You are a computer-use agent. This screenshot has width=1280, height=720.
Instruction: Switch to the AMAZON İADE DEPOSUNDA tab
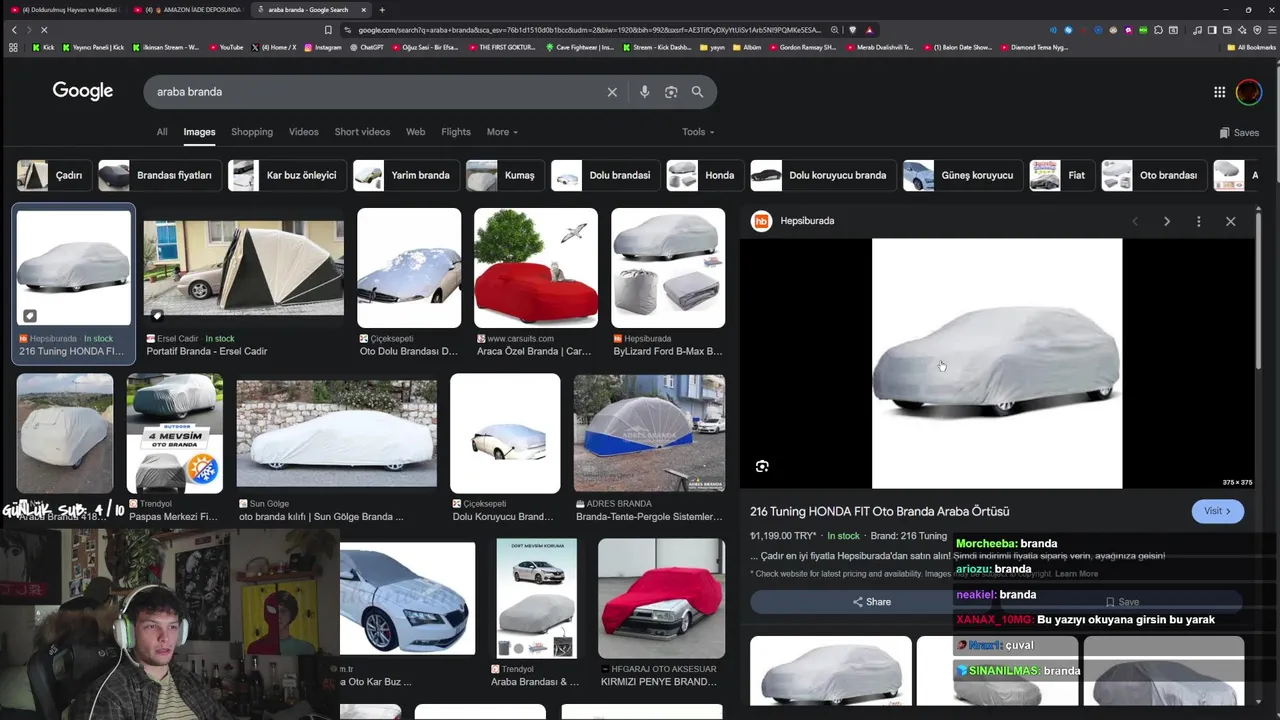192,10
